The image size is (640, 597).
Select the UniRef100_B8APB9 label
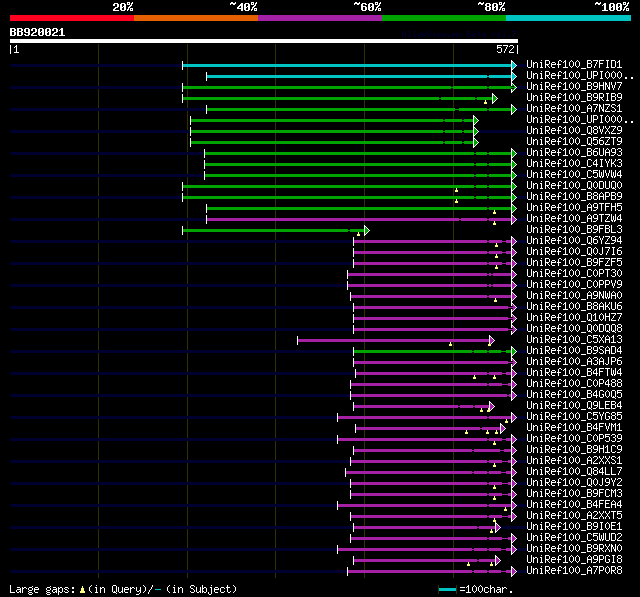coord(574,197)
